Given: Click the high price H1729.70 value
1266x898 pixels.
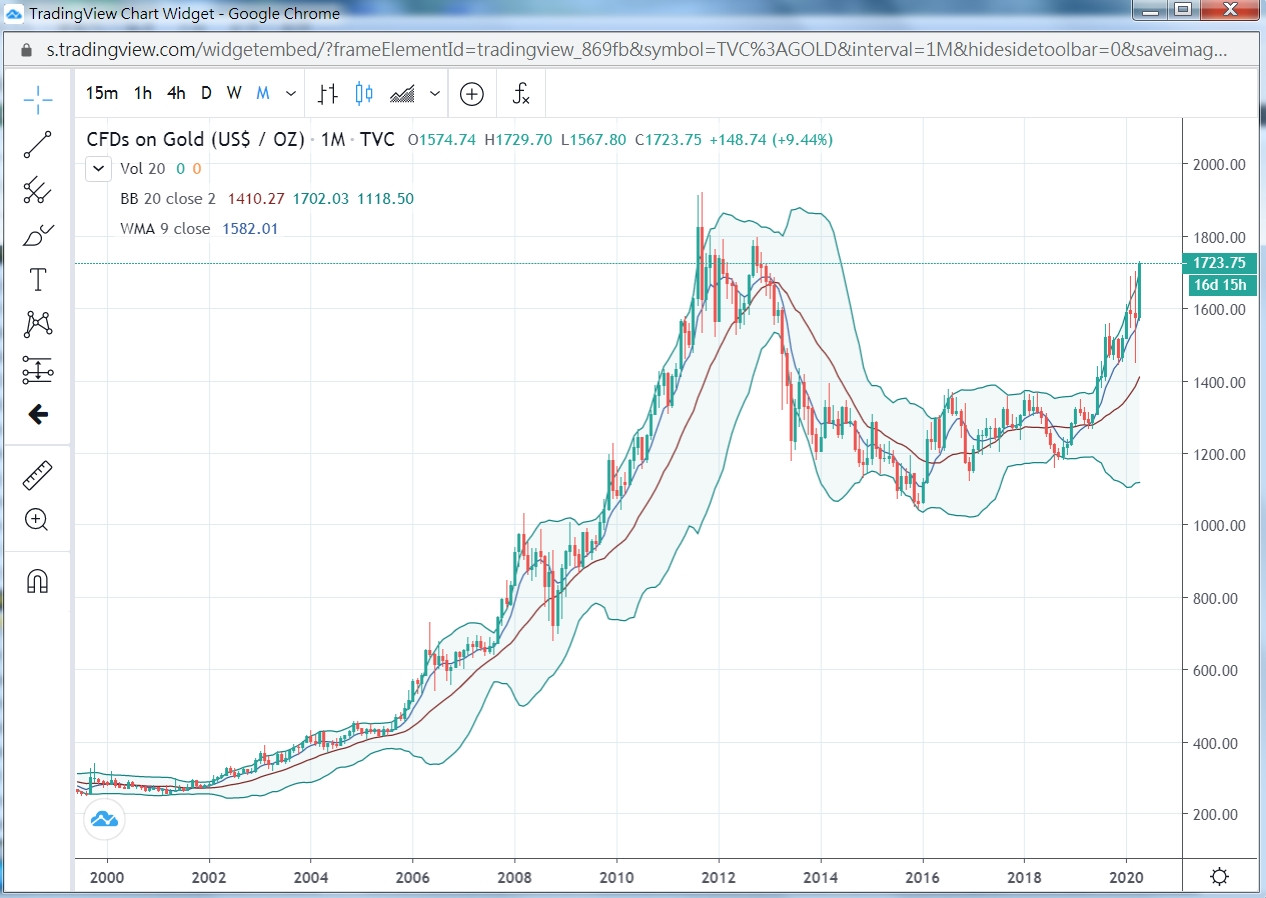Looking at the screenshot, I should tap(518, 140).
